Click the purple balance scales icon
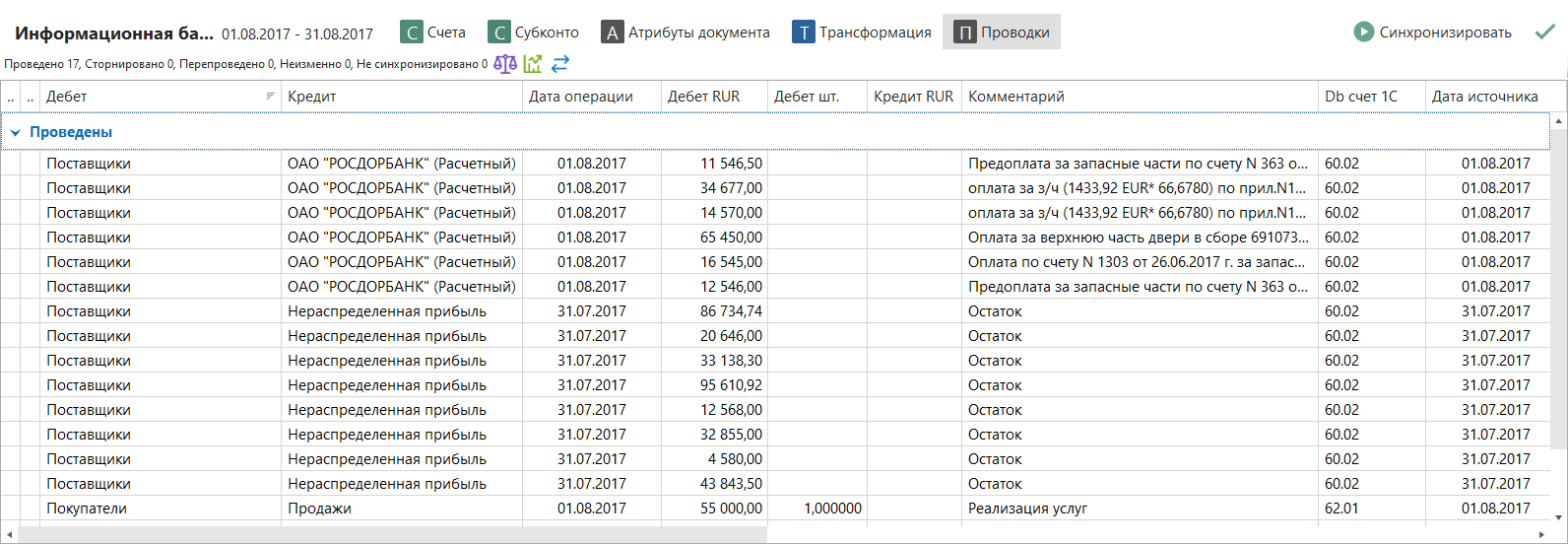This screenshot has width=1568, height=544. (505, 64)
